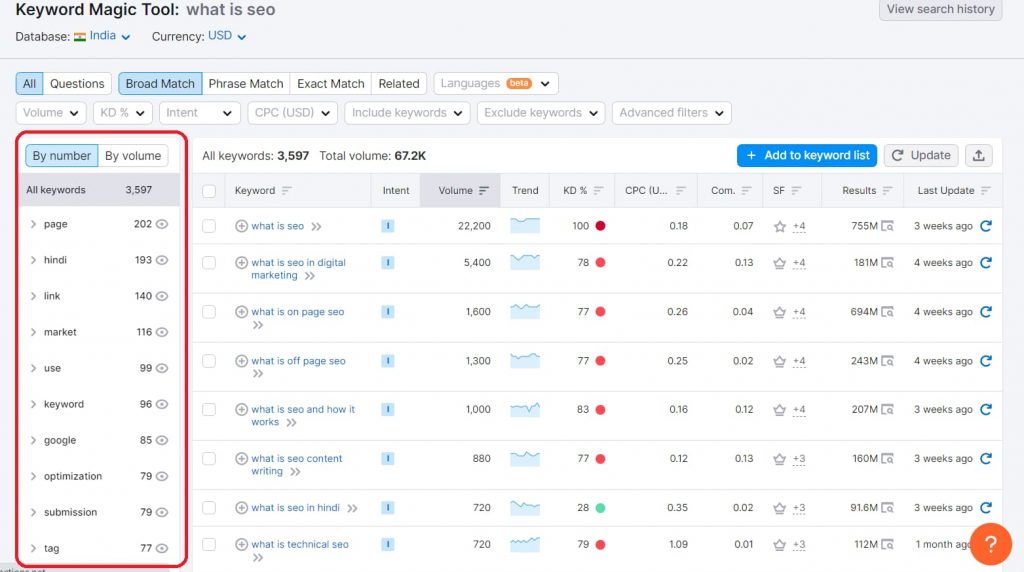
Task: Open 'what is seo in digital marketing' keyword link
Action: pyautogui.click(x=298, y=268)
